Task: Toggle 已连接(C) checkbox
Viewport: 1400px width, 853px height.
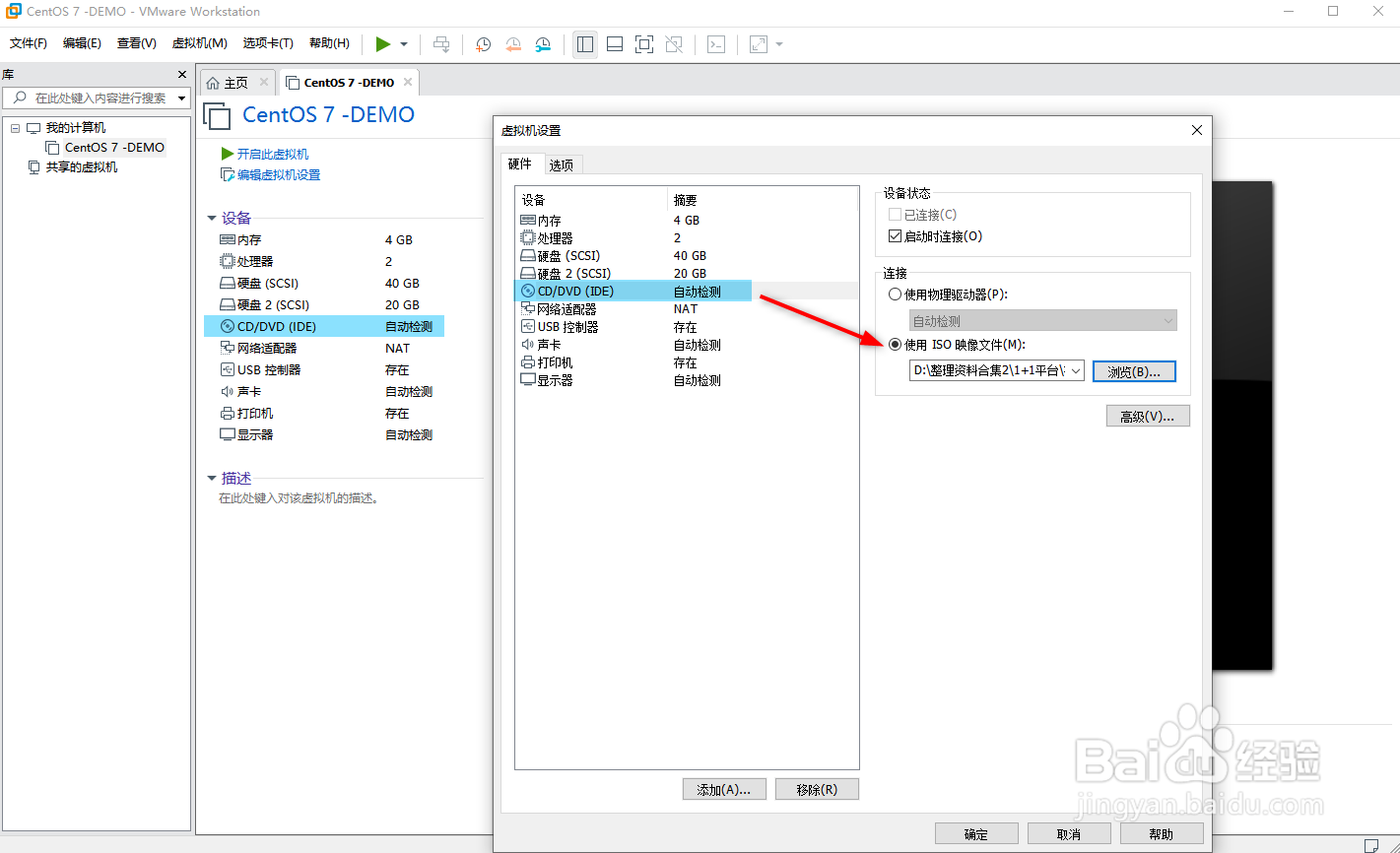Action: tap(895, 215)
